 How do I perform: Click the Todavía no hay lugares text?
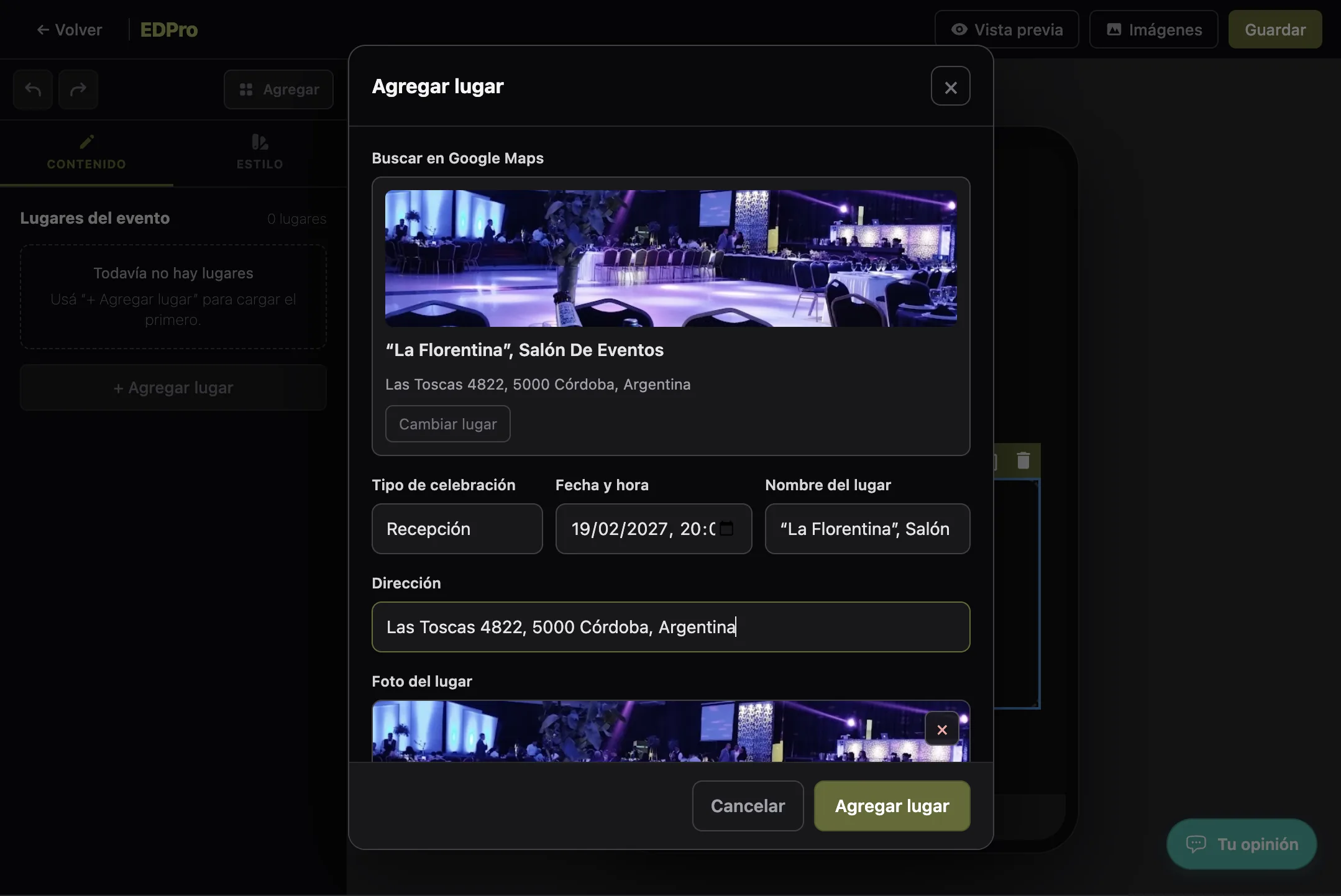(x=173, y=273)
